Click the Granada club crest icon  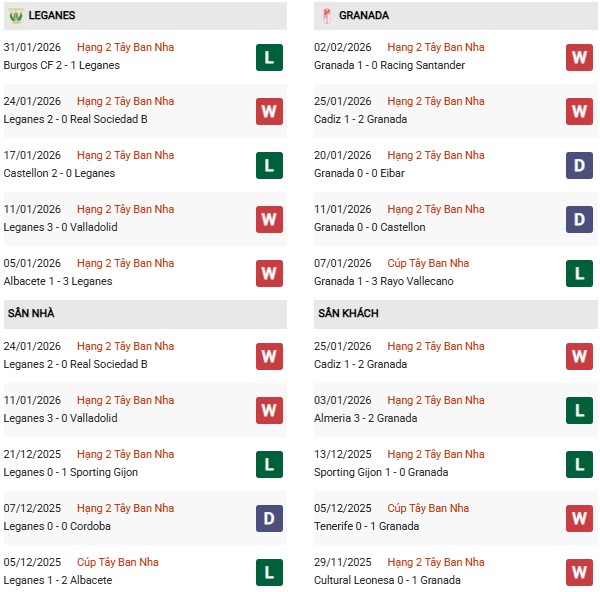coord(326,16)
